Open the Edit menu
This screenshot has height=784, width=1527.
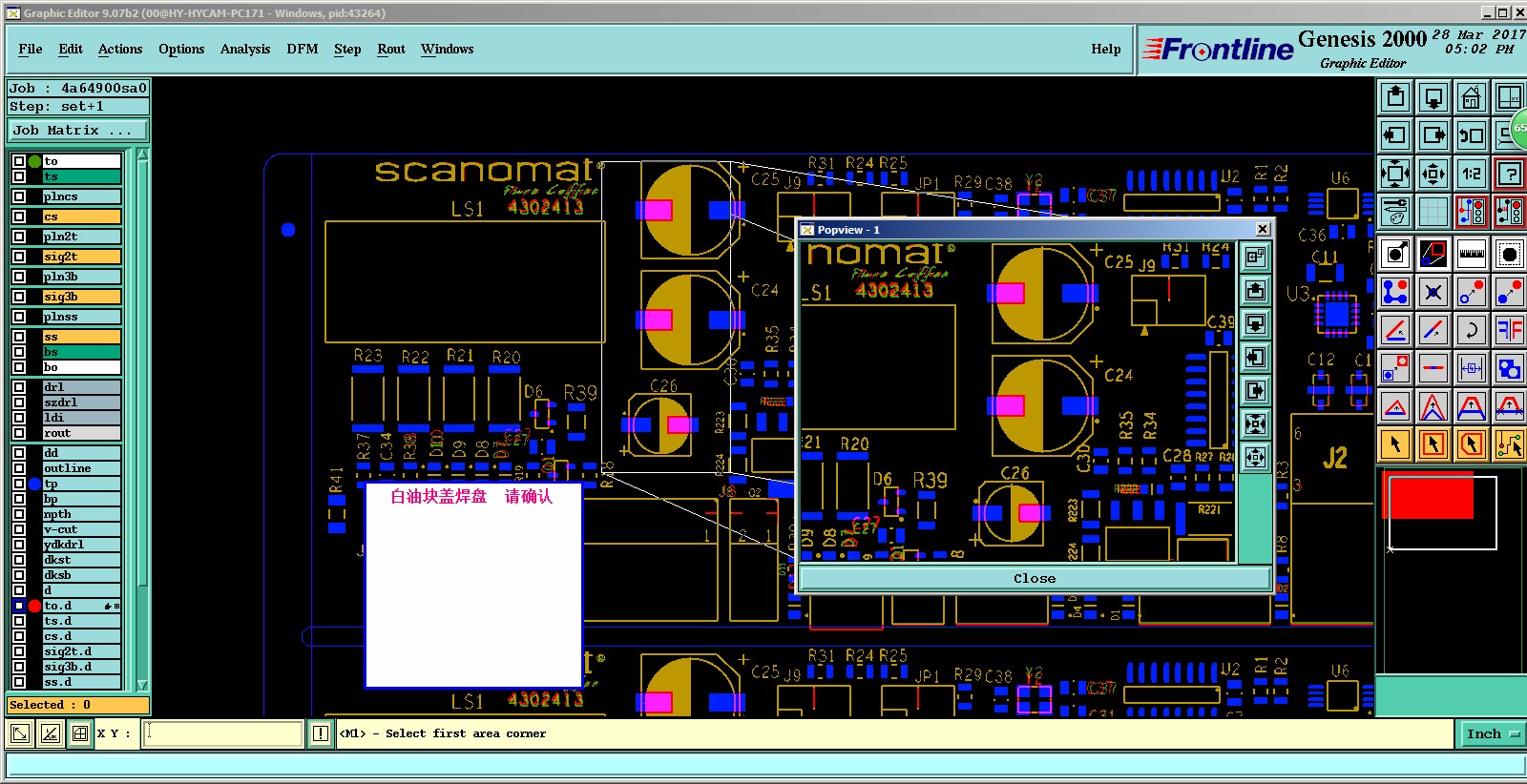coord(71,49)
